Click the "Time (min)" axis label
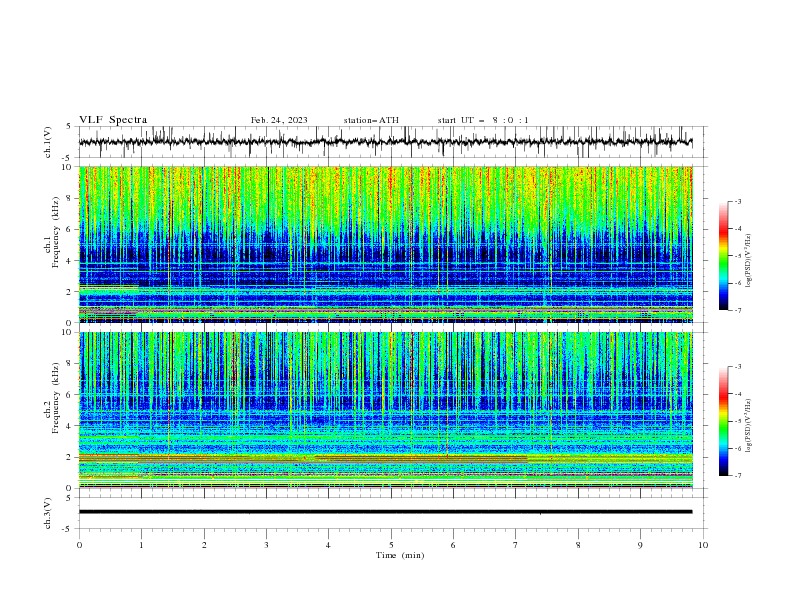This screenshot has width=792, height=612. (400, 555)
